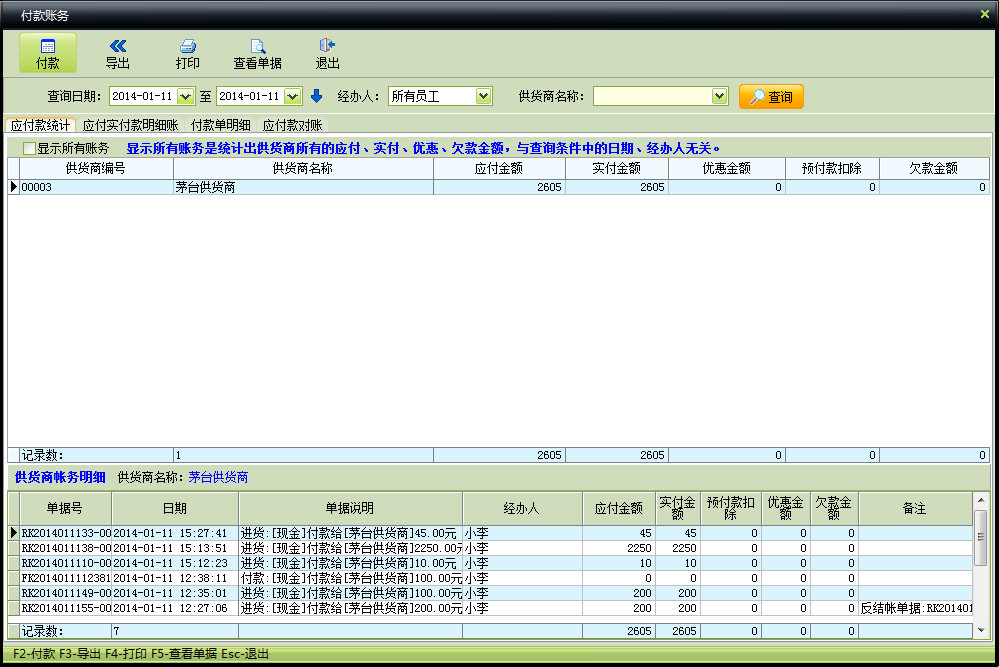This screenshot has width=999, height=667.
Task: Open the start date dropdown
Action: 185,97
